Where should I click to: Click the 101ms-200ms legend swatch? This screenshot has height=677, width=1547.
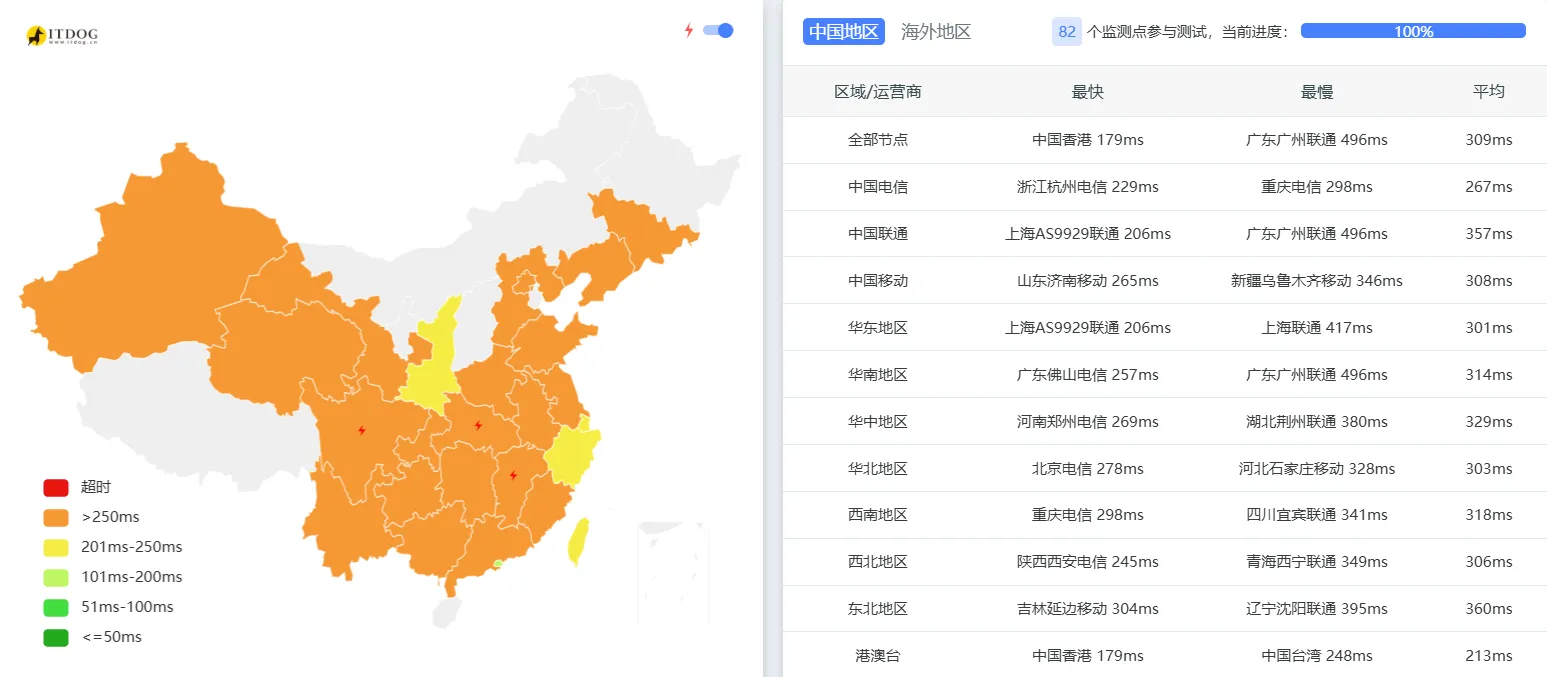click(x=56, y=577)
